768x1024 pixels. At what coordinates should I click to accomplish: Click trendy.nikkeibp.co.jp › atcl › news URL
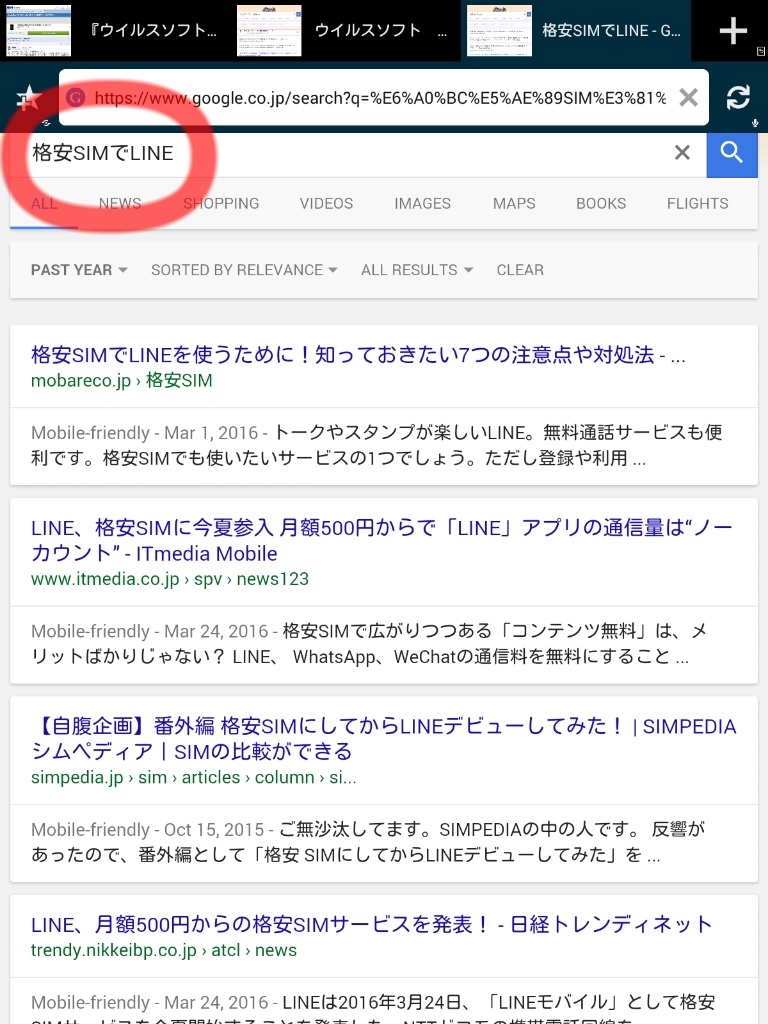coord(163,950)
